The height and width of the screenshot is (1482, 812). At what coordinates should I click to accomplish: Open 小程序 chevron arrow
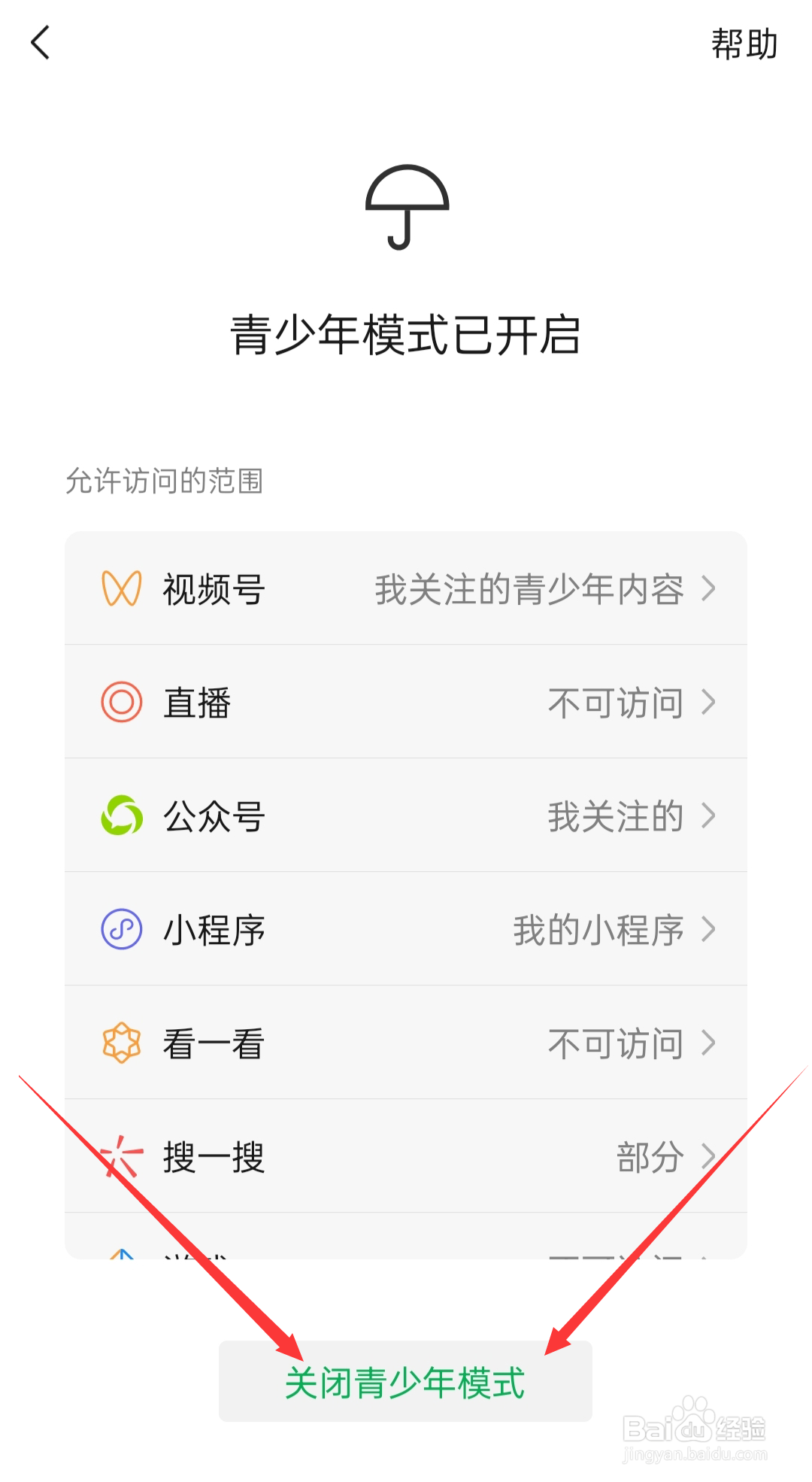pyautogui.click(x=707, y=929)
